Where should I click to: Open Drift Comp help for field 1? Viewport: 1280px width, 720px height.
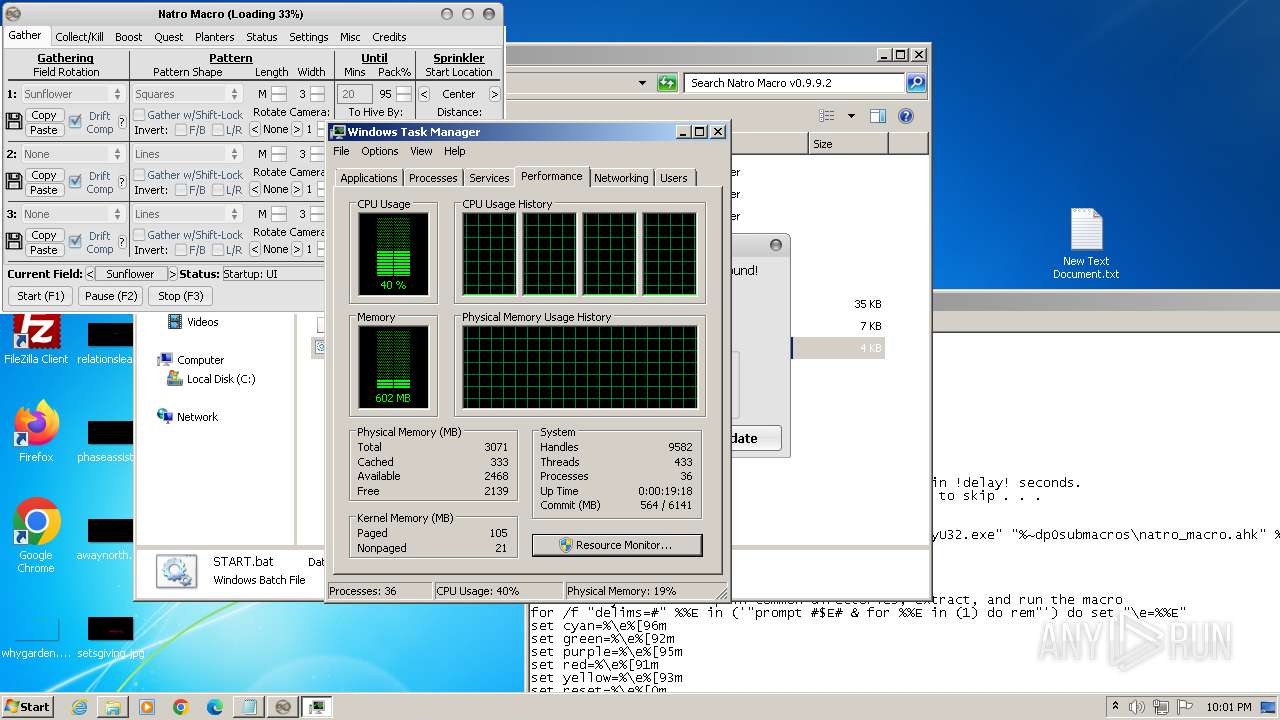pyautogui.click(x=122, y=122)
